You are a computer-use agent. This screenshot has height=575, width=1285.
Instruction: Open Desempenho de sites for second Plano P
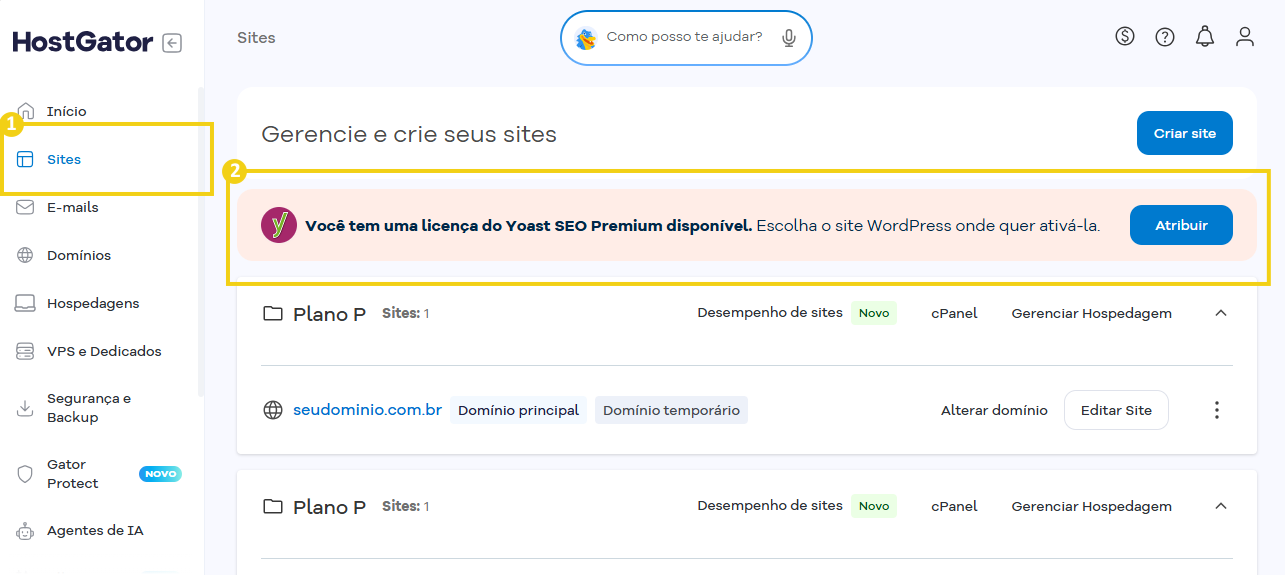click(770, 506)
